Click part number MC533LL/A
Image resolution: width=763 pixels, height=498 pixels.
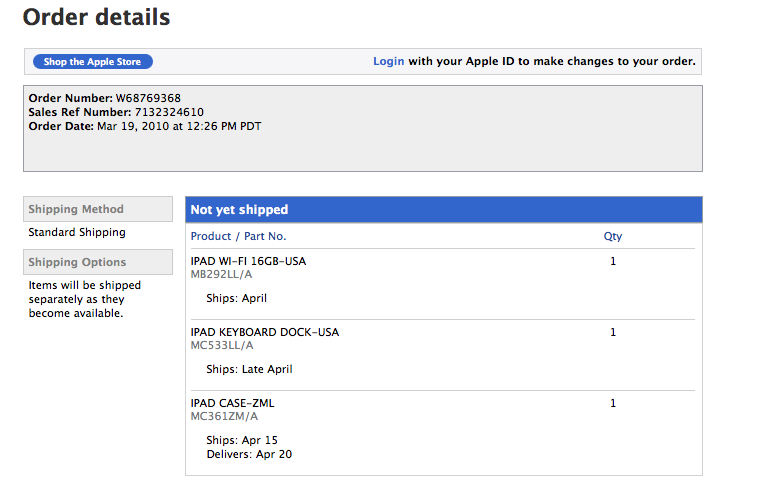tap(221, 345)
